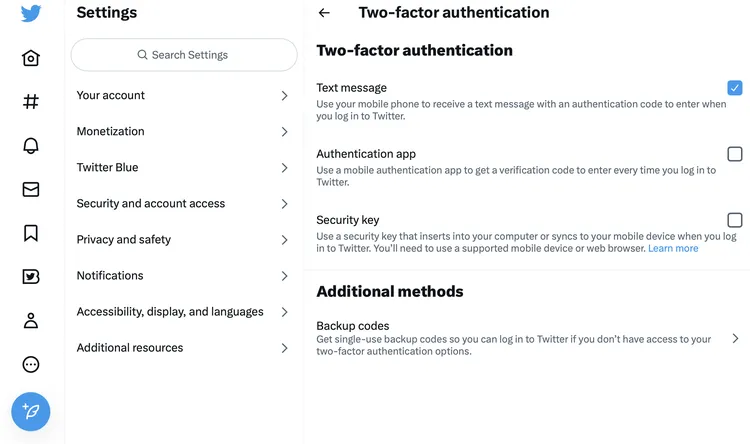The image size is (750, 444).
Task: Enable the Security key checkbox
Action: [735, 220]
